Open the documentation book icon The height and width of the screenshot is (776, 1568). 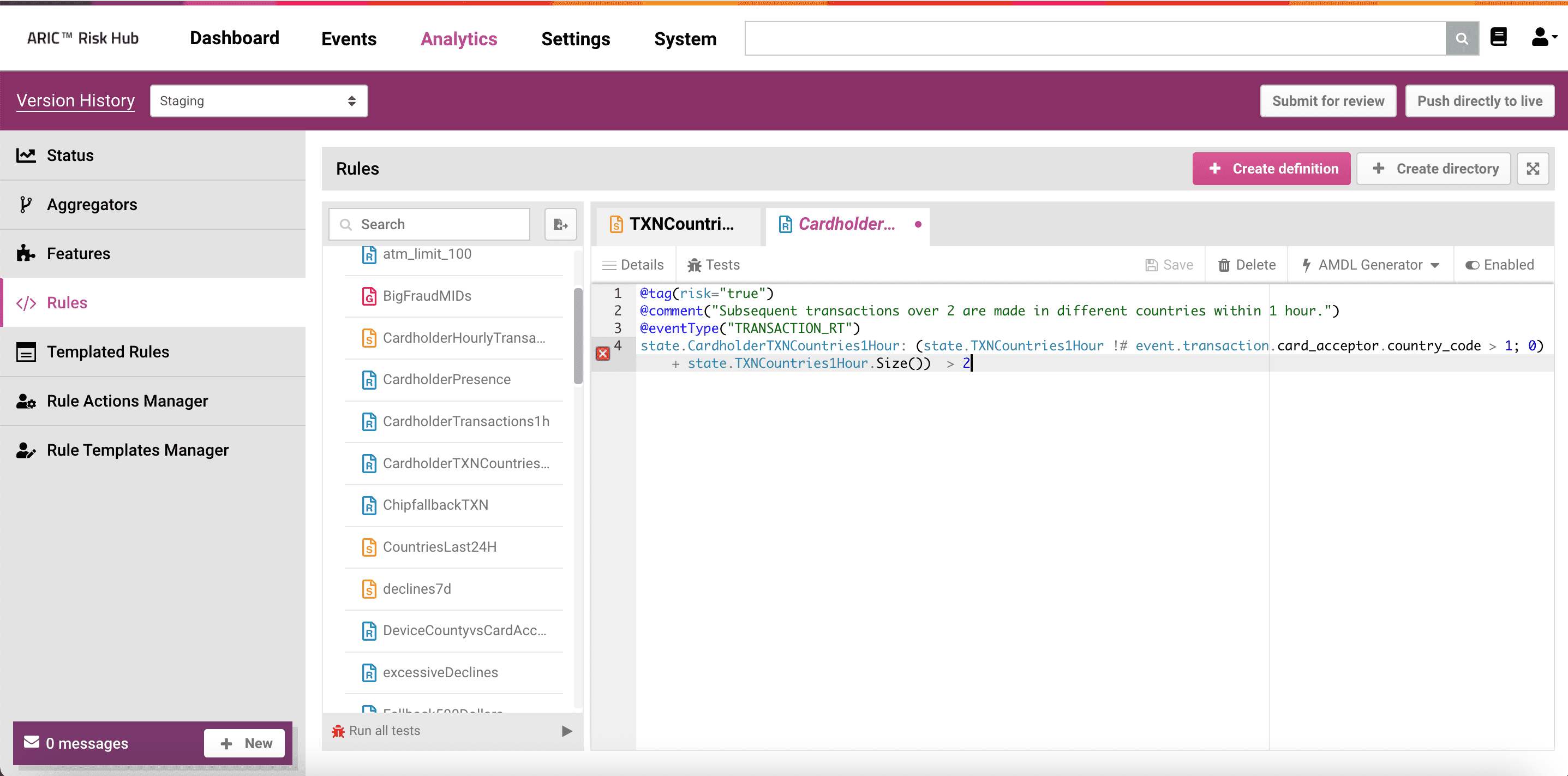[x=1498, y=37]
